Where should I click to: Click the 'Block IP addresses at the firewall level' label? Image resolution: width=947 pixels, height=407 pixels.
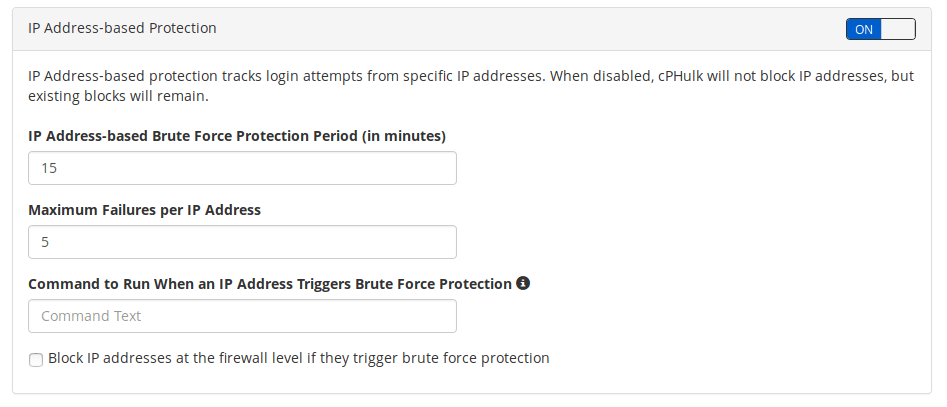click(x=298, y=358)
